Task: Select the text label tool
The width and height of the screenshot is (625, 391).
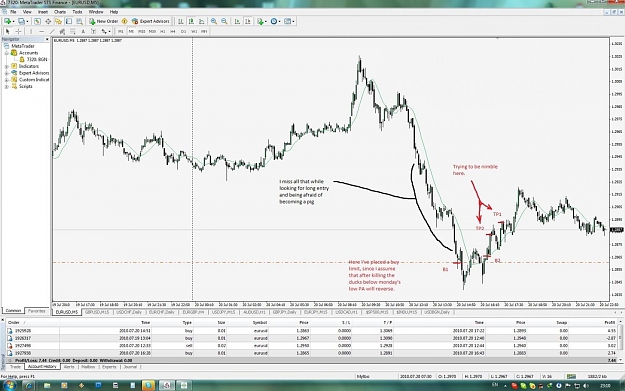Action: click(93, 31)
